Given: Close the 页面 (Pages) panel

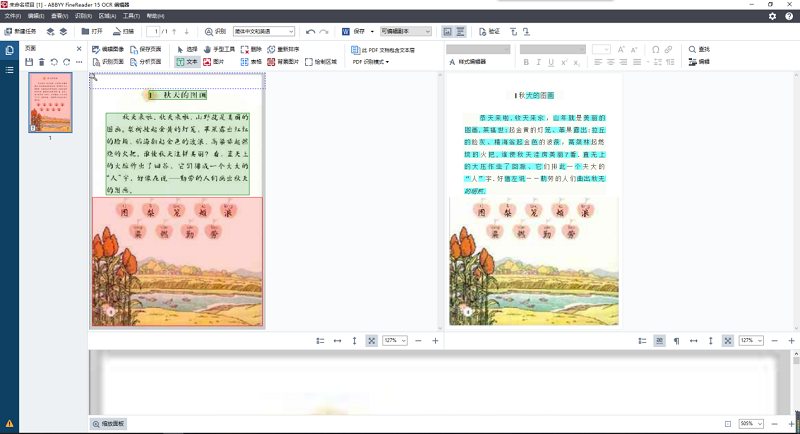Looking at the screenshot, I should (x=79, y=49).
